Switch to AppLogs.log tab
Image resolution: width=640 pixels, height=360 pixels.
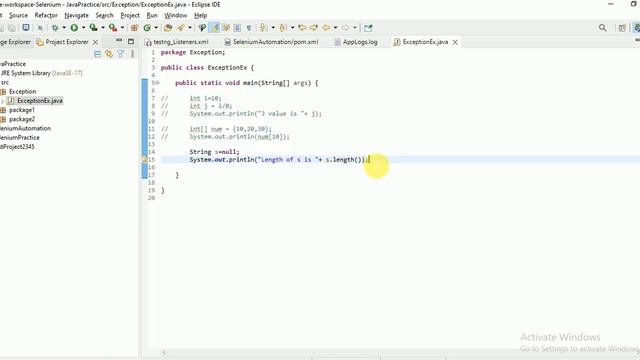pos(356,42)
